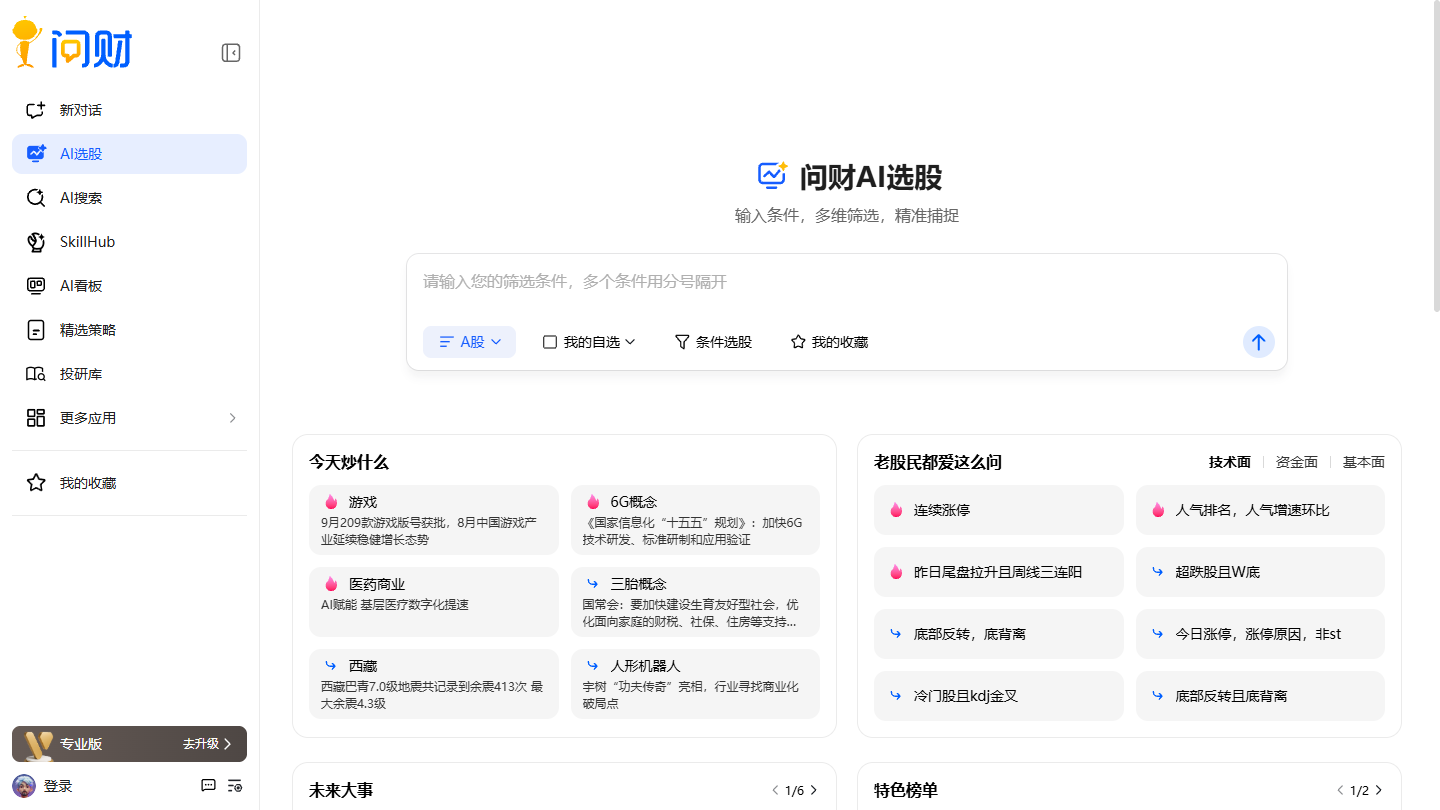This screenshot has height=810, width=1440.
Task: Open the 医药商业 topic card
Action: (434, 602)
